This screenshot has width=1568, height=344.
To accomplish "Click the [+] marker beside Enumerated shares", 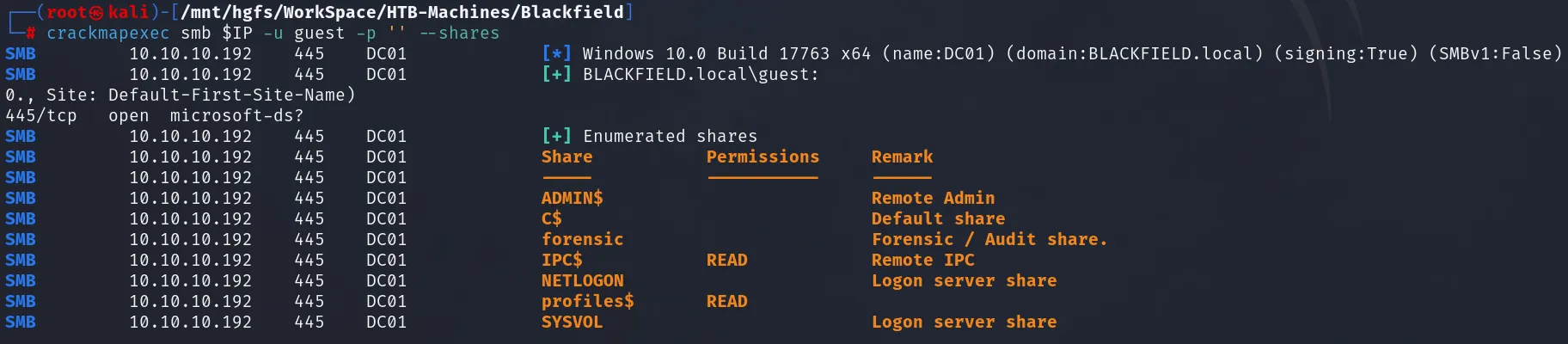I will pos(557,136).
